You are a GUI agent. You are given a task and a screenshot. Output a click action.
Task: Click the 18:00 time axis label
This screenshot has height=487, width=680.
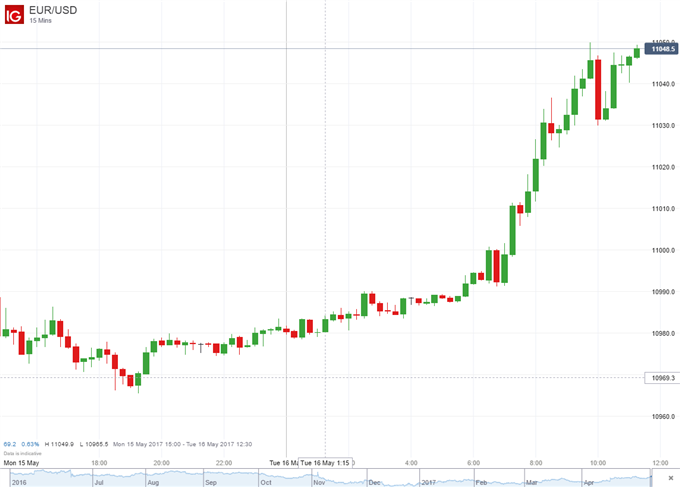click(x=99, y=463)
